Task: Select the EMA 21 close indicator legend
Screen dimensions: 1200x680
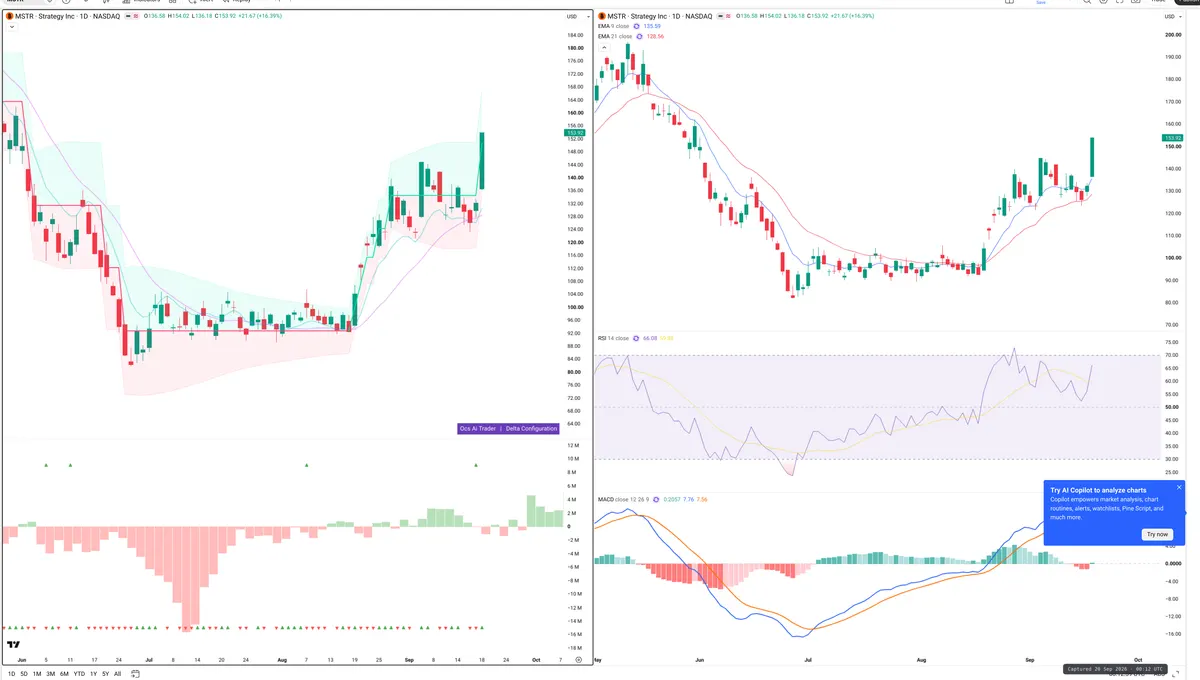Action: tap(615, 36)
